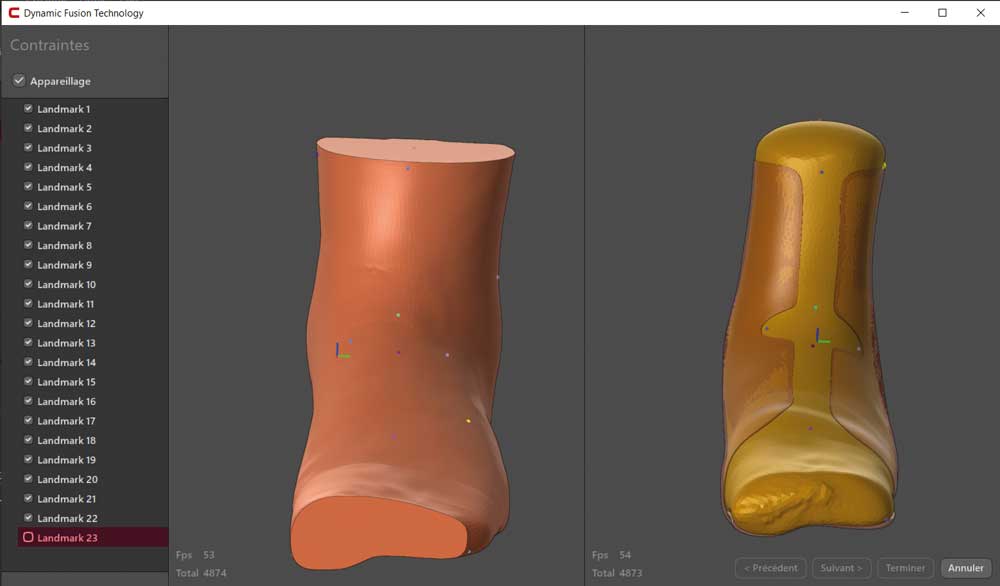The image size is (1000, 586).
Task: Select the yellow landmark point on orange leg
Action: [468, 421]
